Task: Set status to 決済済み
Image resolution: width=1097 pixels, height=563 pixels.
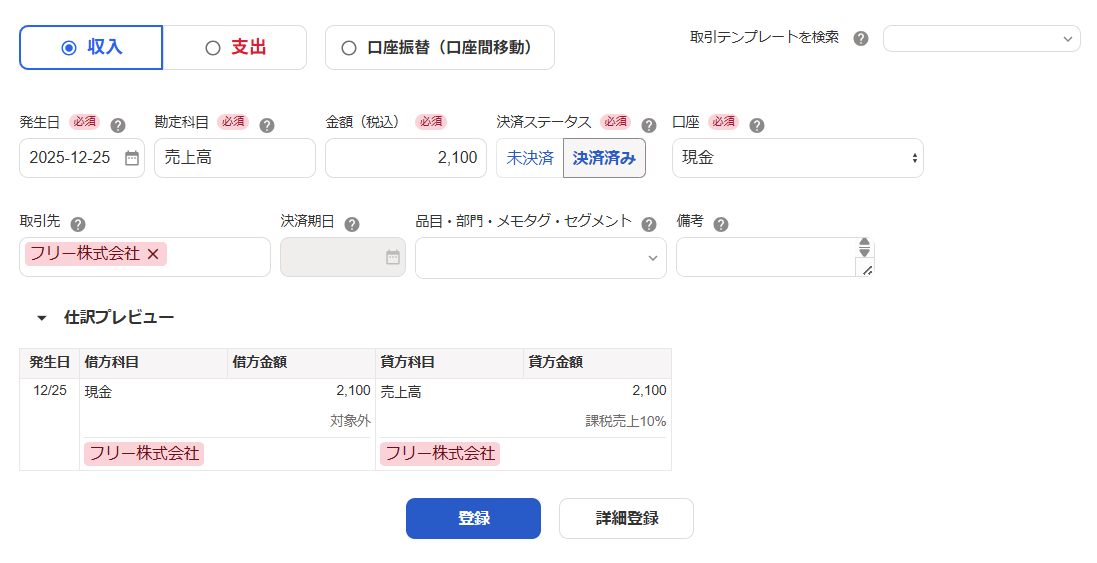Action: (604, 158)
